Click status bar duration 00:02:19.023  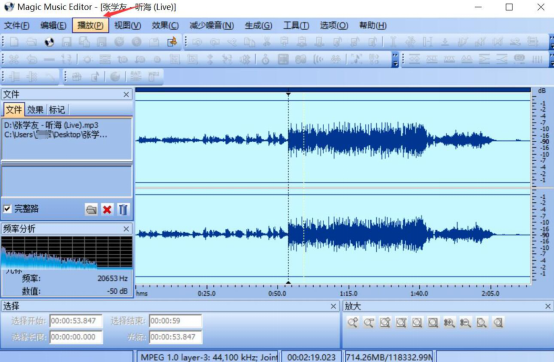tap(311, 357)
